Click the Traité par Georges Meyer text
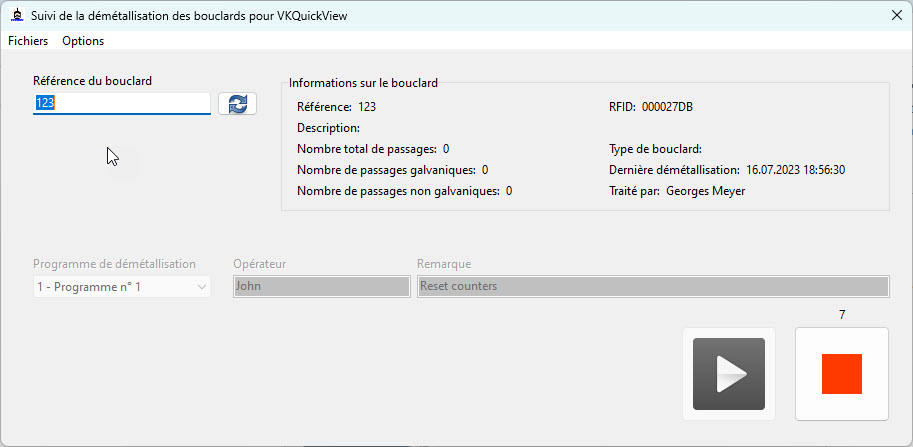Screen dimensions: 913x447 point(705,191)
